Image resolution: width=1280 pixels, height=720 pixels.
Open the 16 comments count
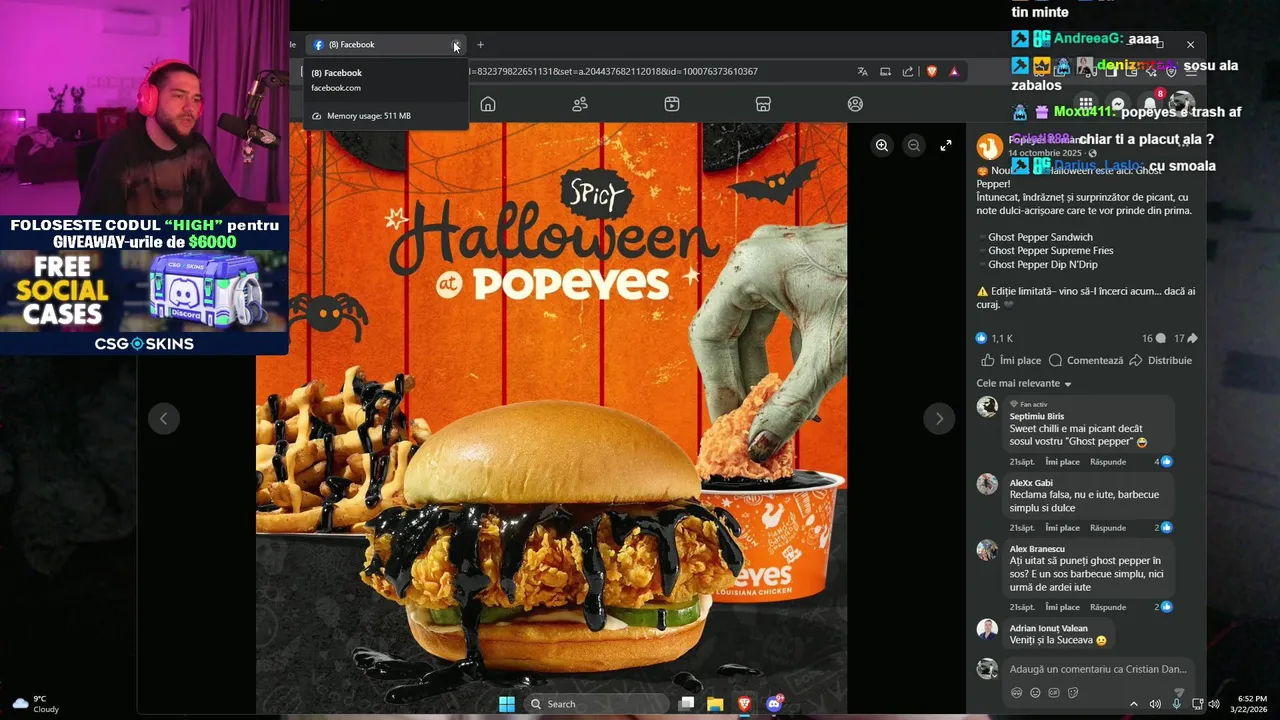tap(1154, 339)
